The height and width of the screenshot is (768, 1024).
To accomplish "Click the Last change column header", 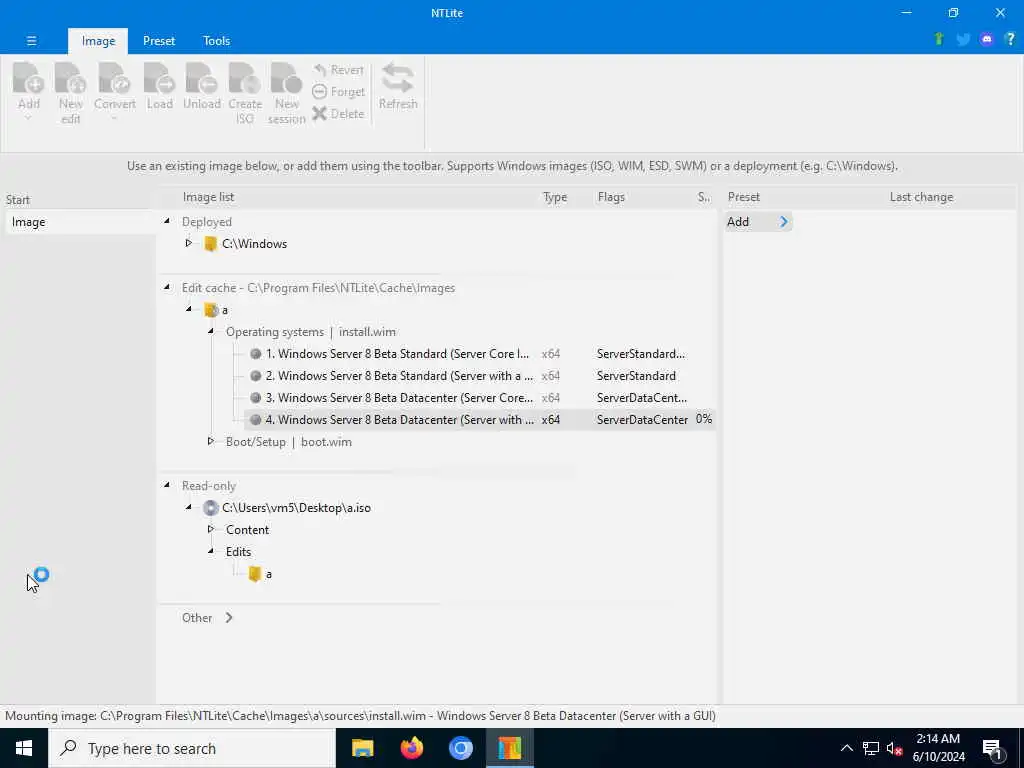I will click(921, 197).
